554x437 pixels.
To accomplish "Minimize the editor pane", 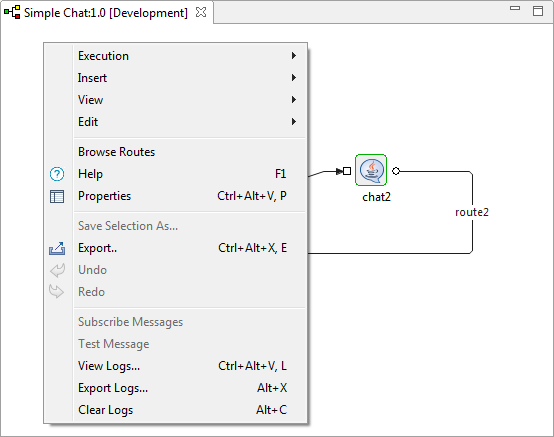I will pos(515,8).
